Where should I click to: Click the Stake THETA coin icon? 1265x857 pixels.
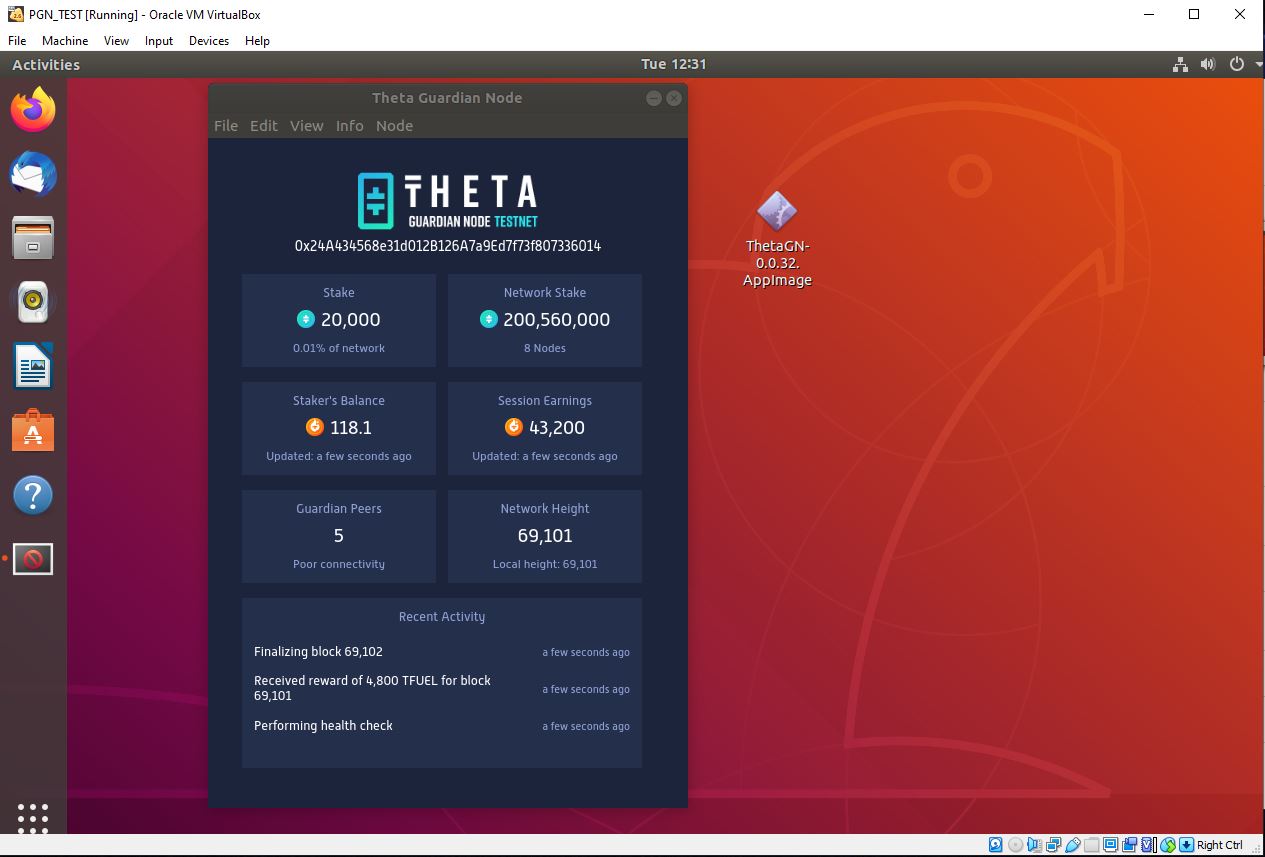[306, 319]
